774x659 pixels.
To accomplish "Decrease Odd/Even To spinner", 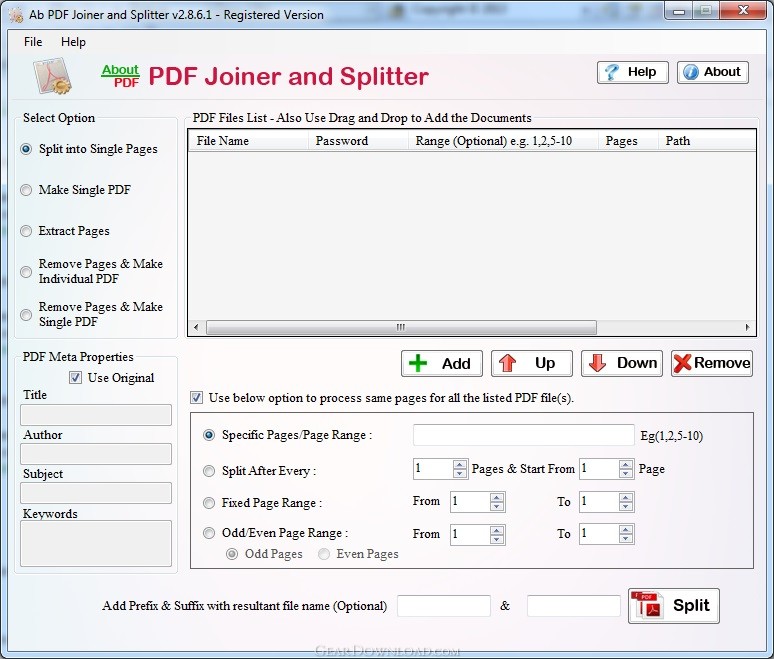I will tap(626, 539).
